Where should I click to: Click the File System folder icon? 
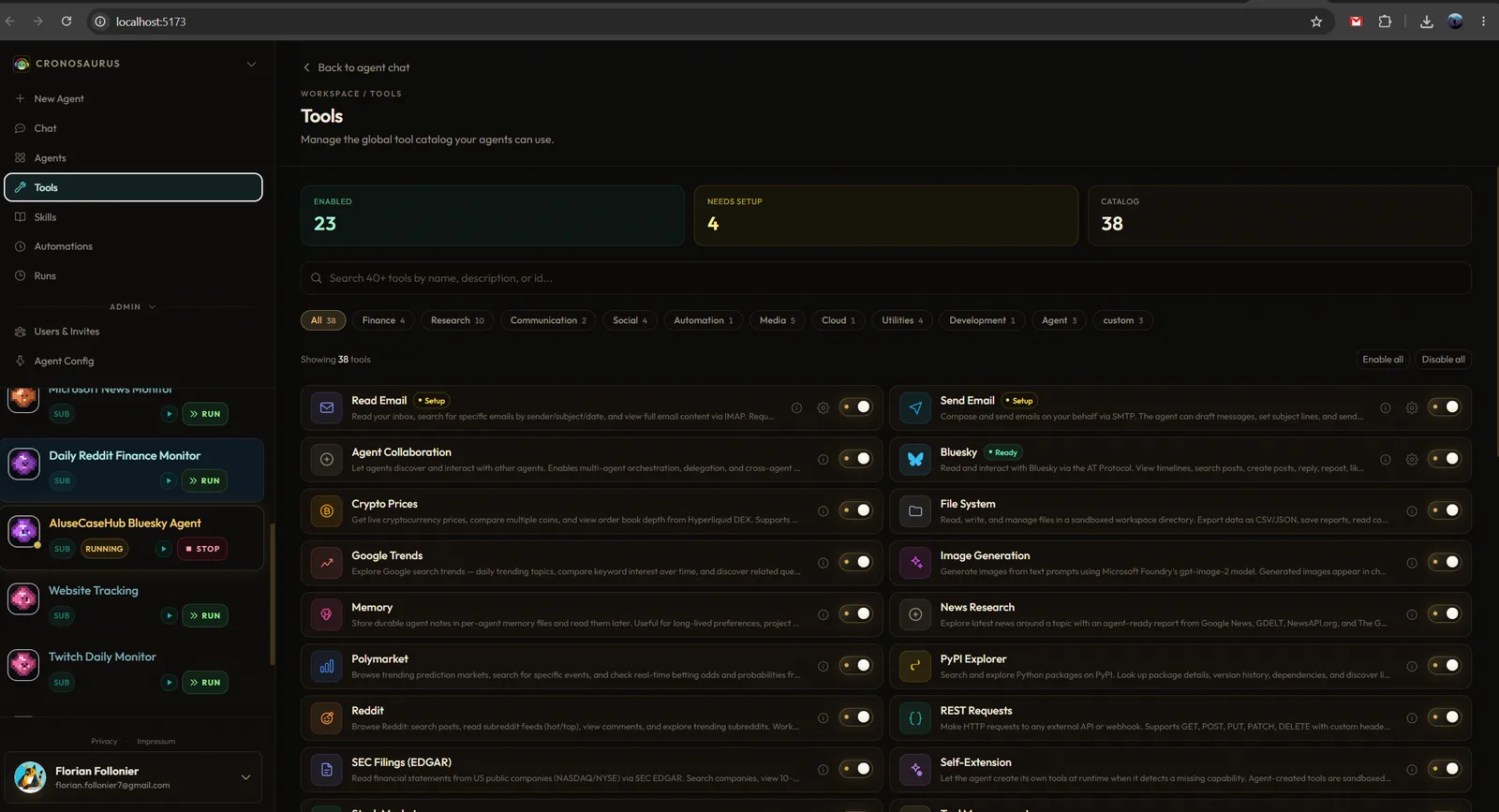point(915,511)
